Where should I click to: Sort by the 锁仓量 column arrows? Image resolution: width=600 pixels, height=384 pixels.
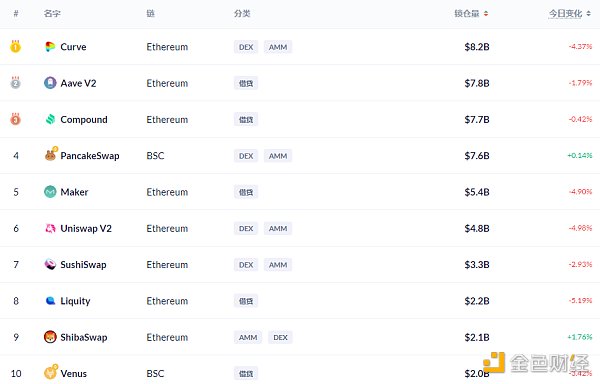coord(486,14)
